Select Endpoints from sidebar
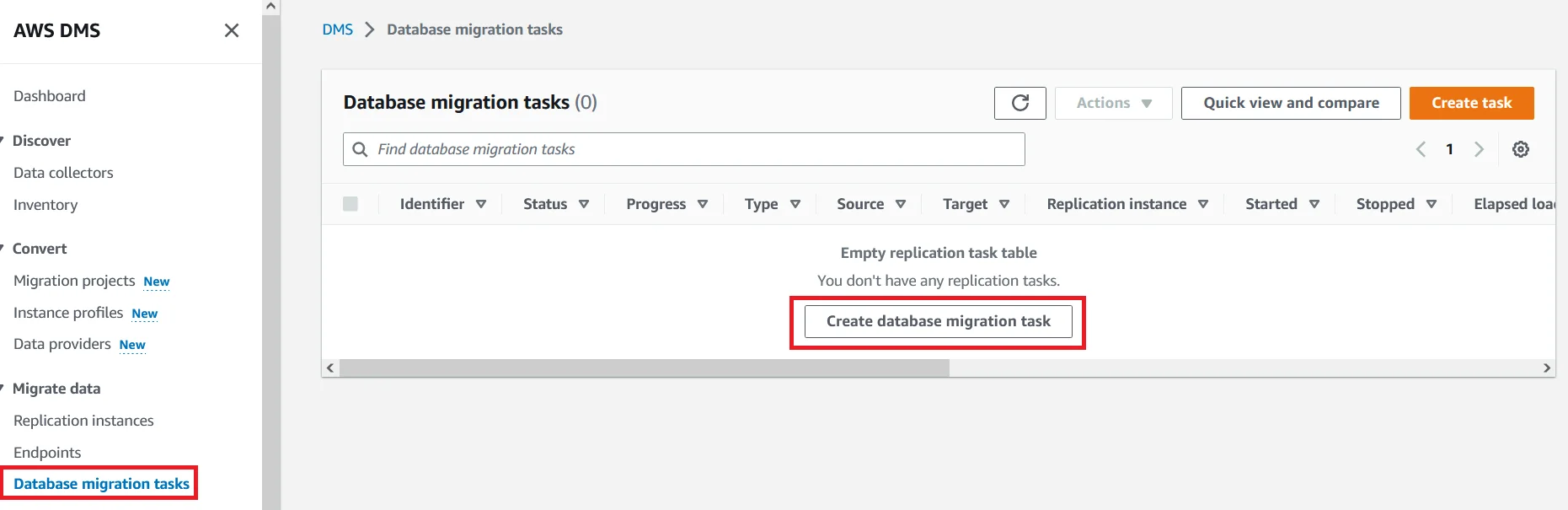This screenshot has width=1568, height=510. coord(47,453)
